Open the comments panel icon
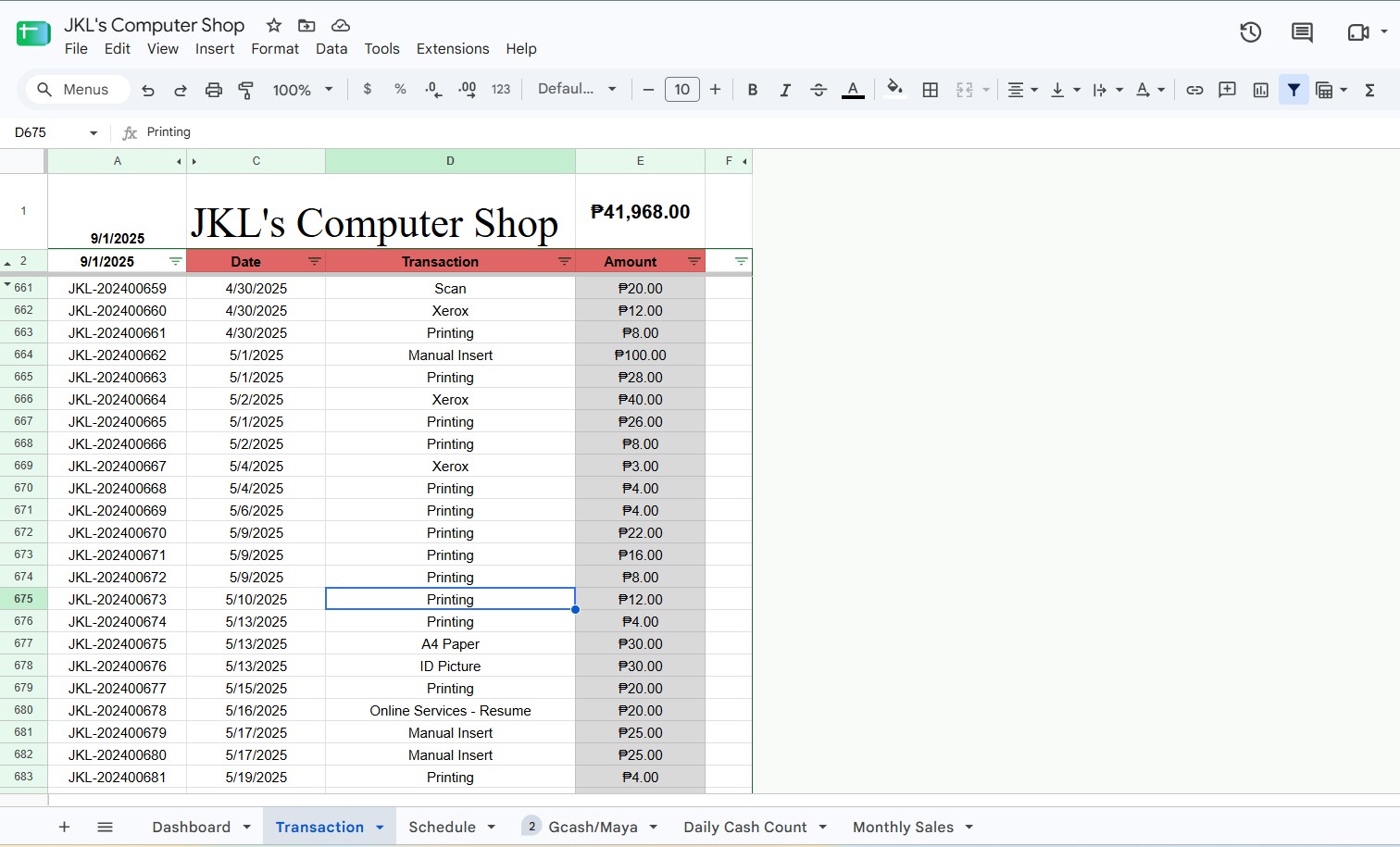Screen dimensions: 1400x847 click(1302, 32)
